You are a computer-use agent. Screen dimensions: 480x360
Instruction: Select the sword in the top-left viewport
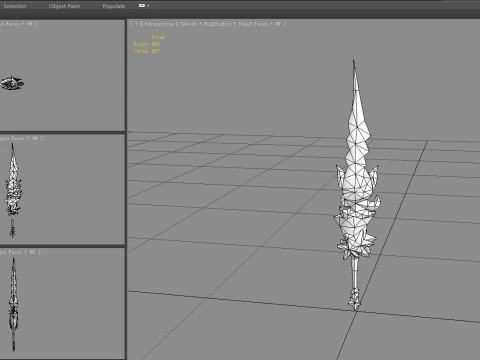coord(12,83)
